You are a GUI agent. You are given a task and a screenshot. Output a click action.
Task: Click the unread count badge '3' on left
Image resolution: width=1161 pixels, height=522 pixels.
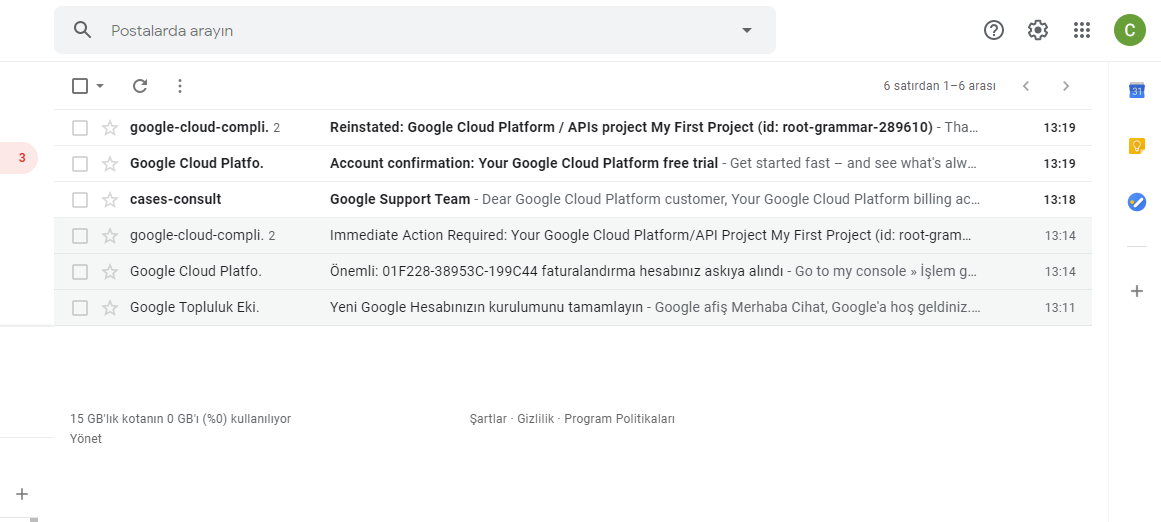[22, 158]
